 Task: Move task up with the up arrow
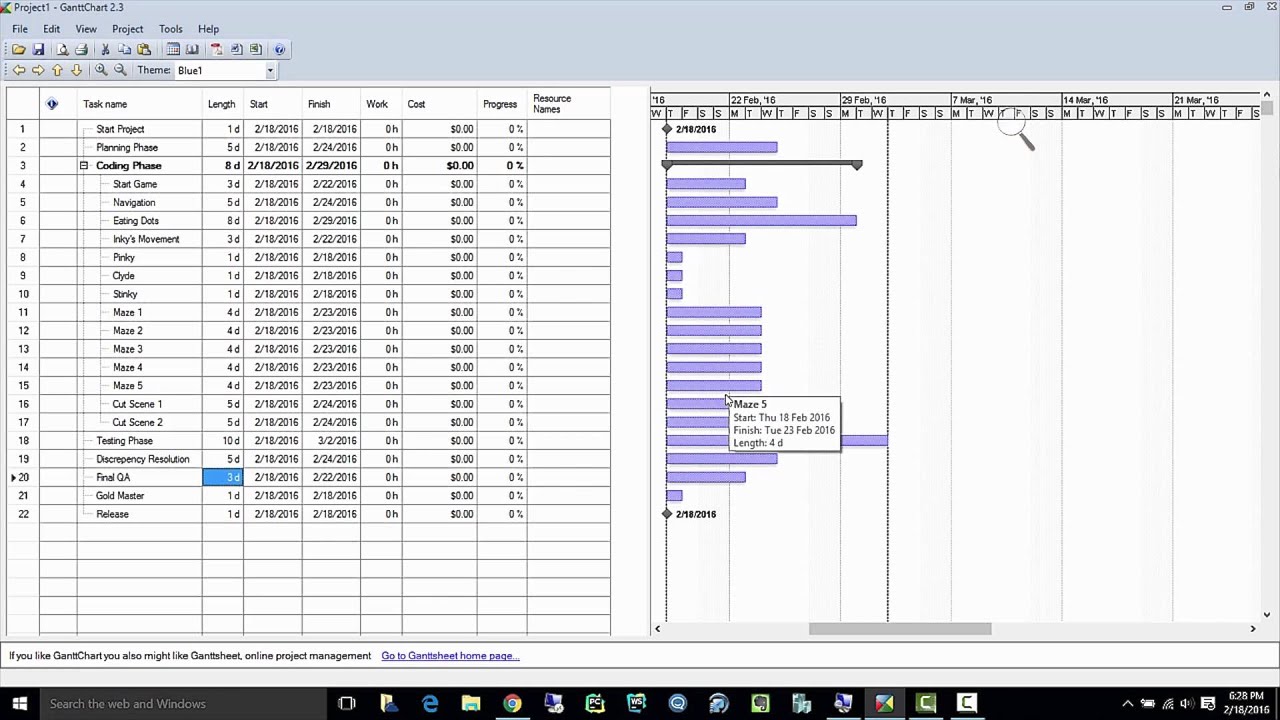click(57, 70)
